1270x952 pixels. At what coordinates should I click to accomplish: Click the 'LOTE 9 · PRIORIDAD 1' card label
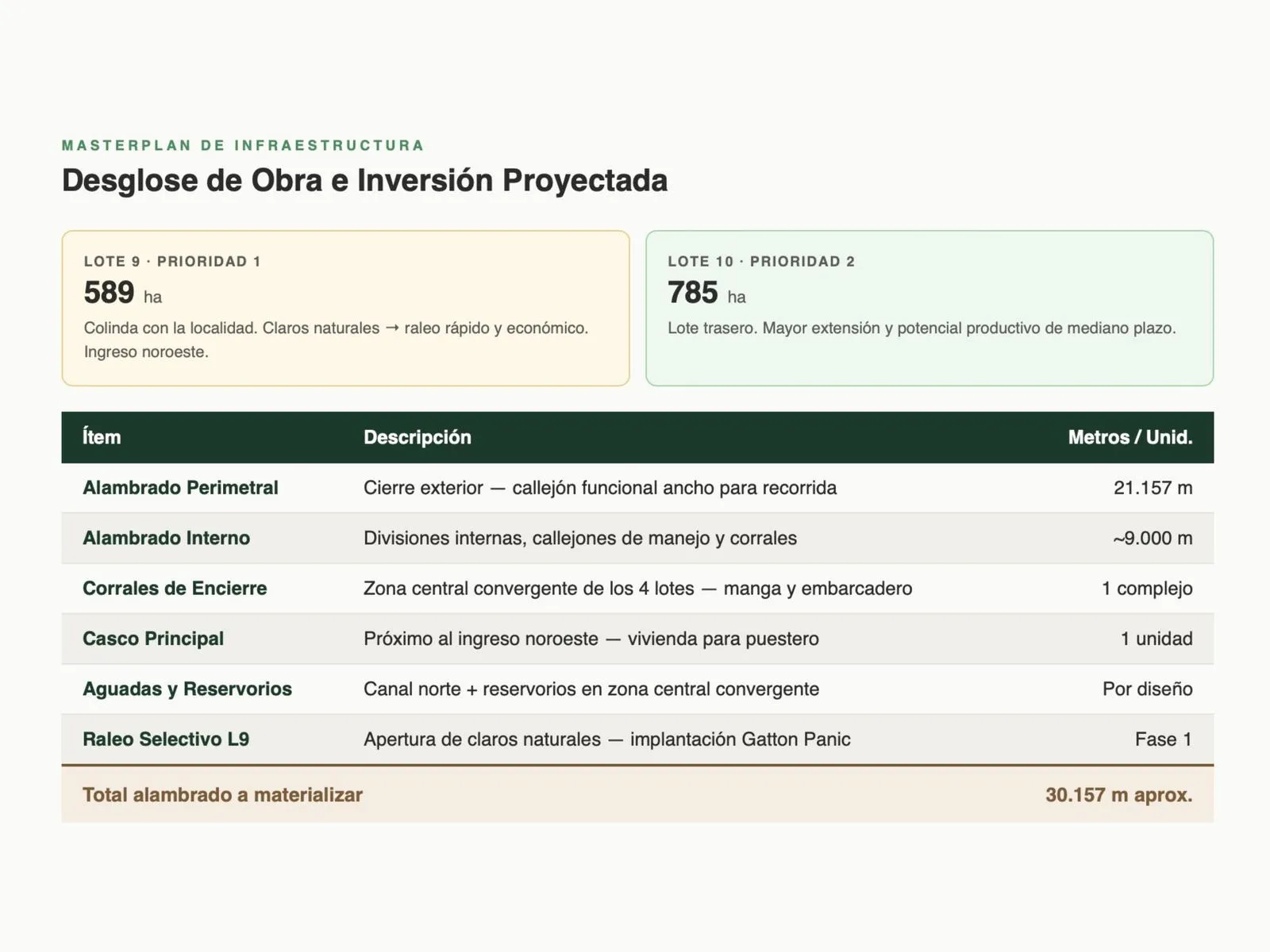coord(172,262)
